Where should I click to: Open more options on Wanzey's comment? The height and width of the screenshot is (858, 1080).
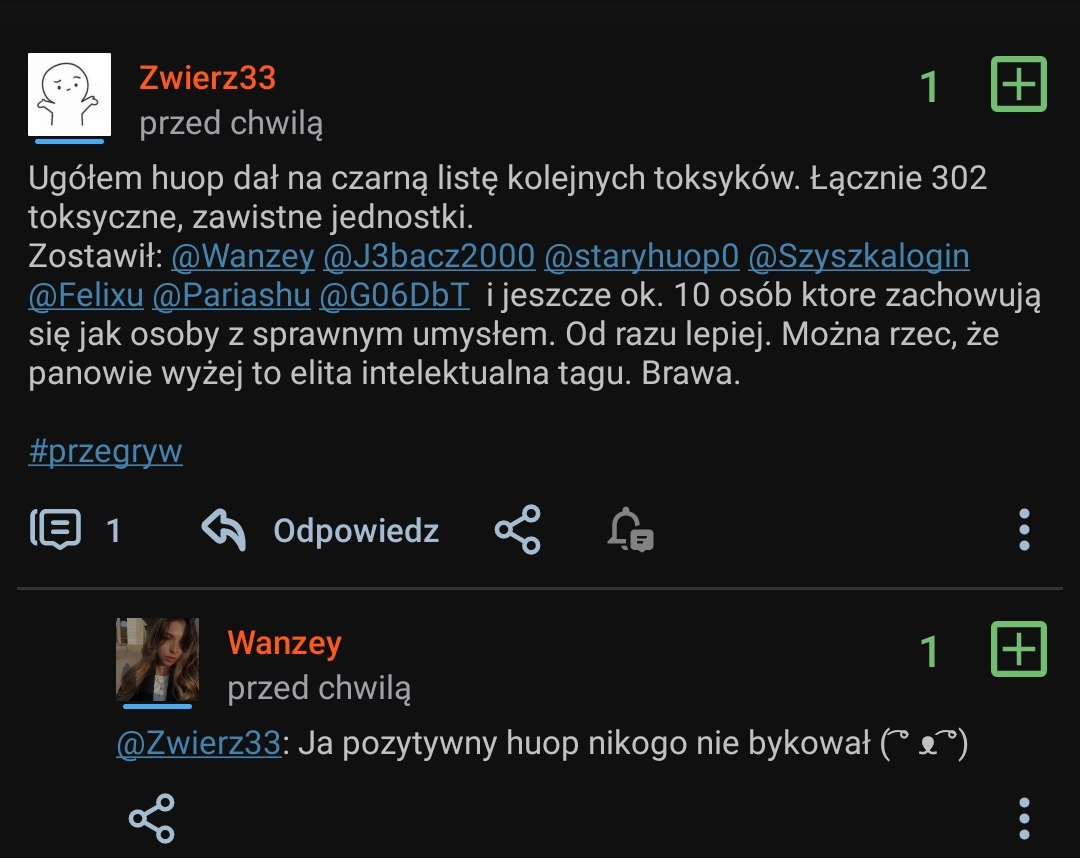[x=1024, y=819]
